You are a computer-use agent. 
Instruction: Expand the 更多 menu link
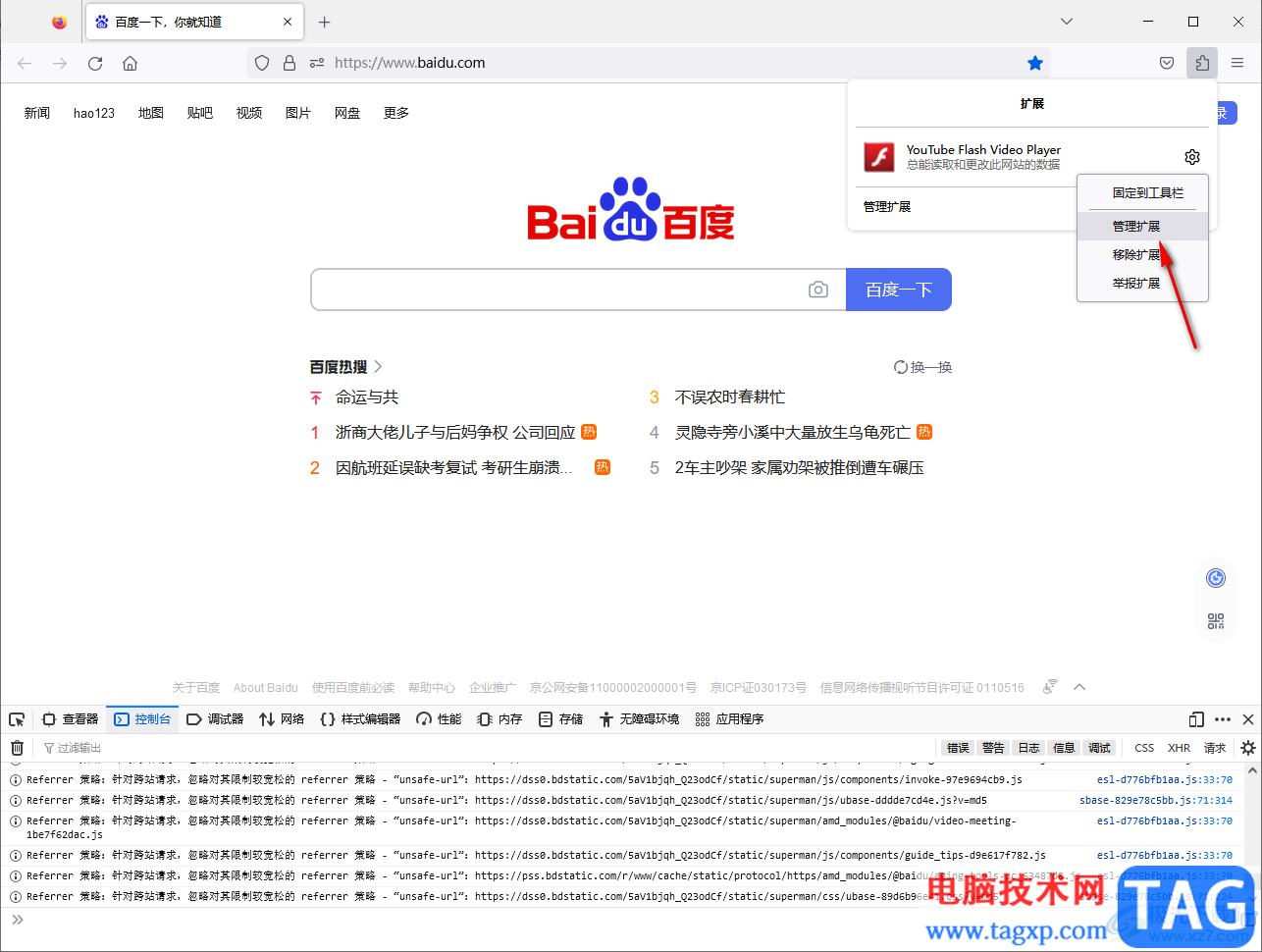396,113
